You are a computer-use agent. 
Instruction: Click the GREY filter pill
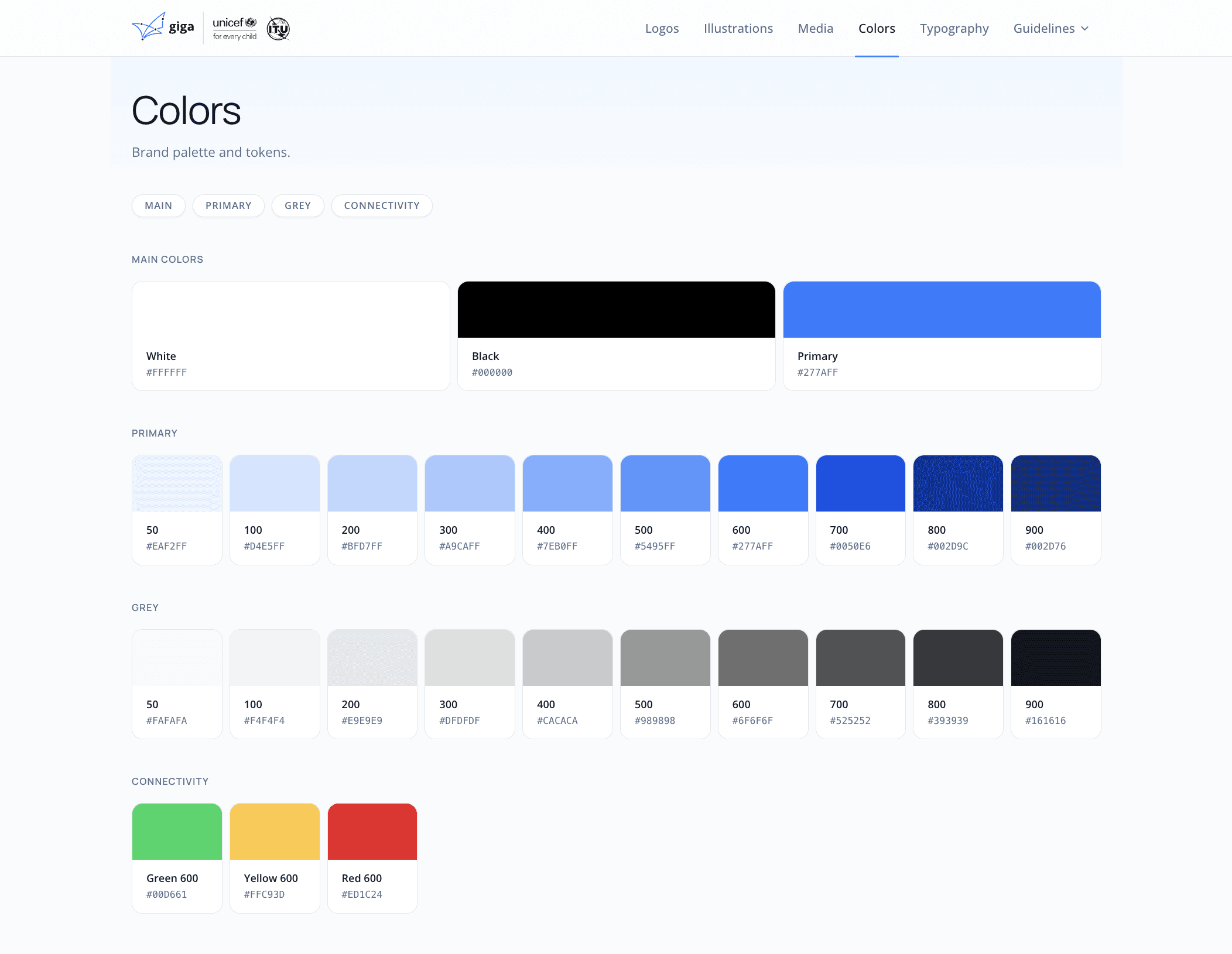click(x=297, y=205)
